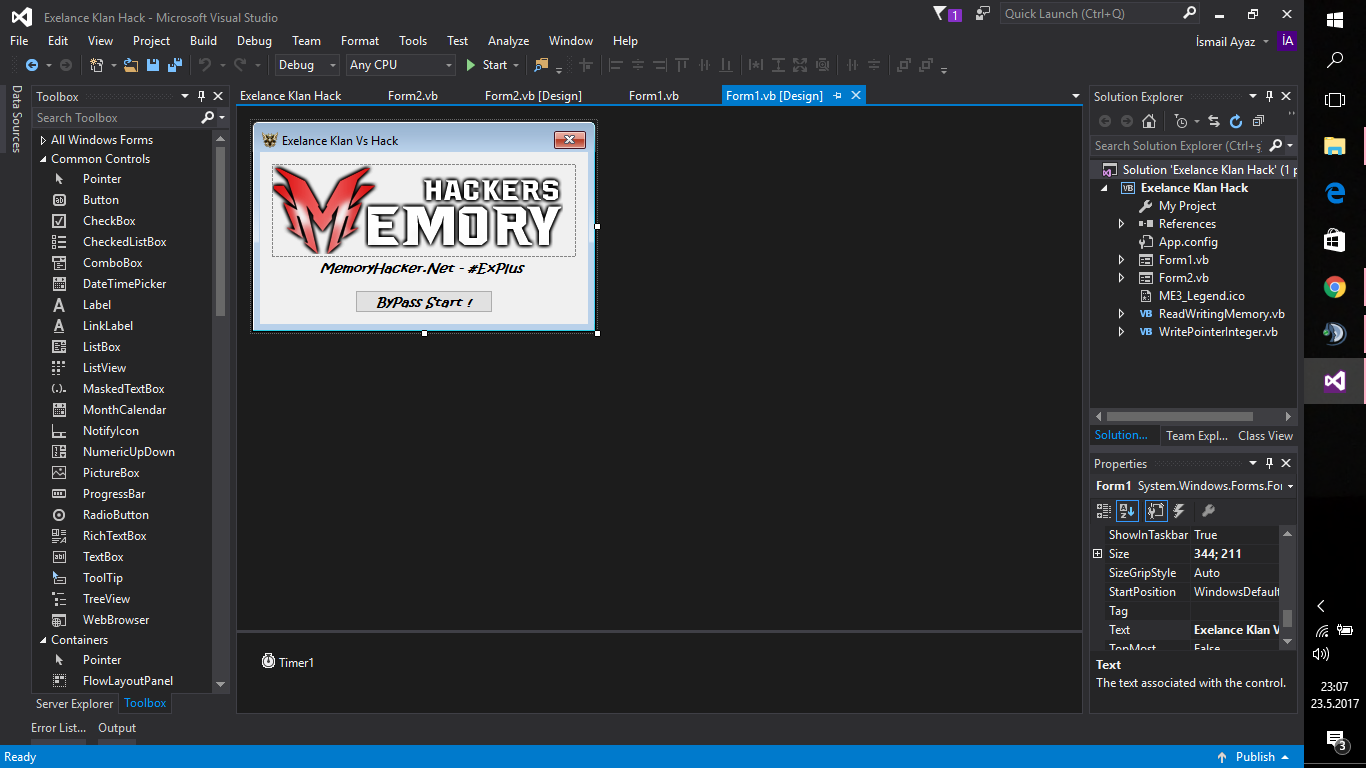Select the PictureBox control in Toolbox
This screenshot has width=1366, height=768.
coord(110,473)
